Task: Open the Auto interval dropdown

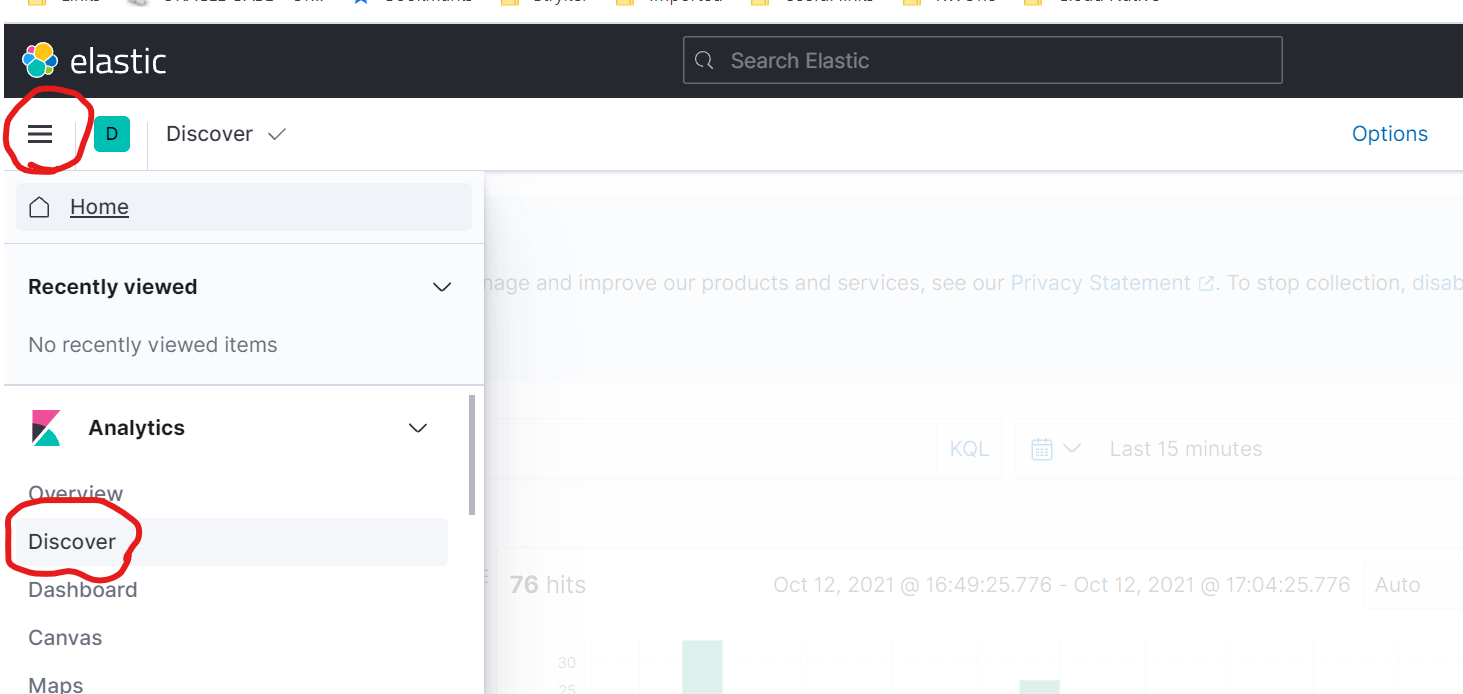Action: [1412, 585]
